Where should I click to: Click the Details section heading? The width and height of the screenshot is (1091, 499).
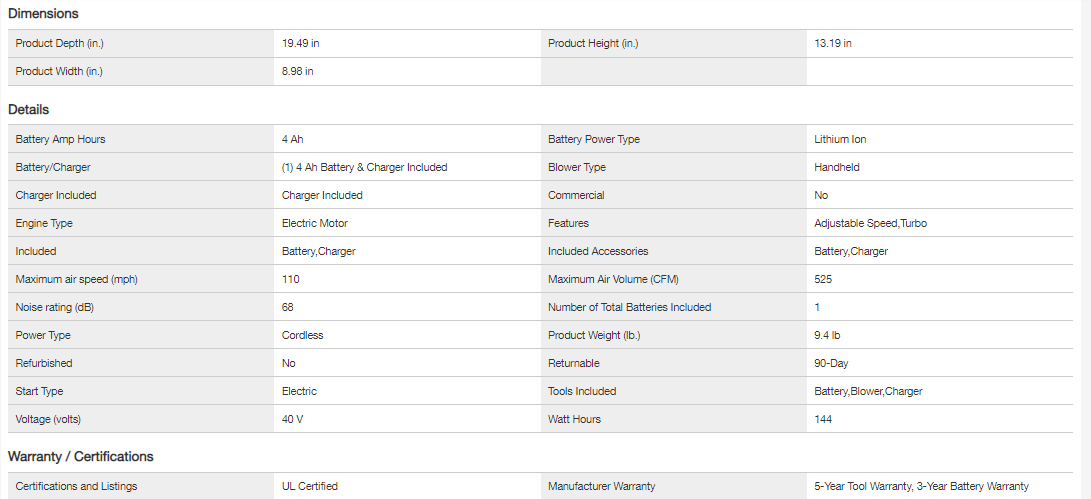pyautogui.click(x=29, y=110)
